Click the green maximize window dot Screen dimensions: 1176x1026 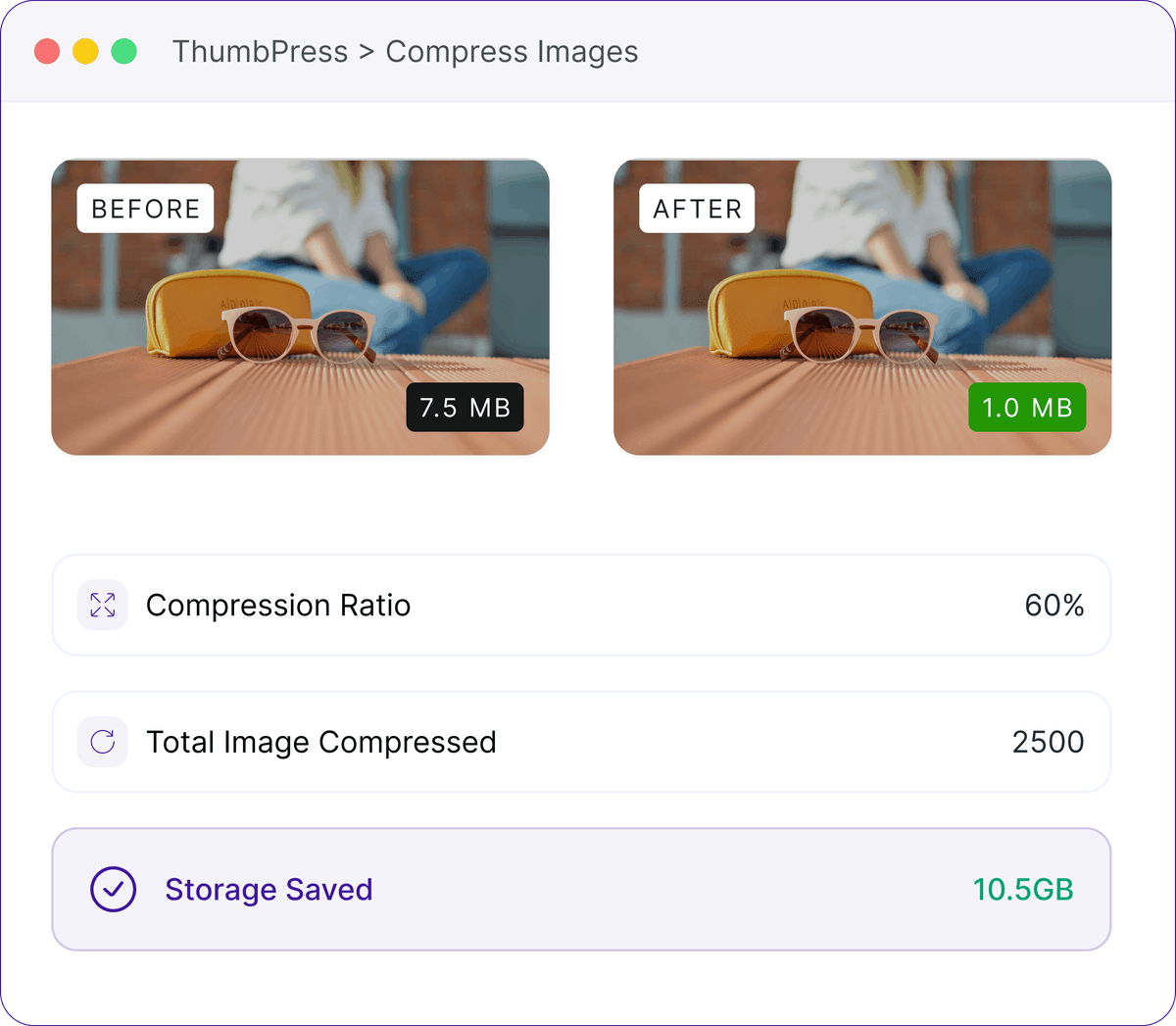pos(124,51)
